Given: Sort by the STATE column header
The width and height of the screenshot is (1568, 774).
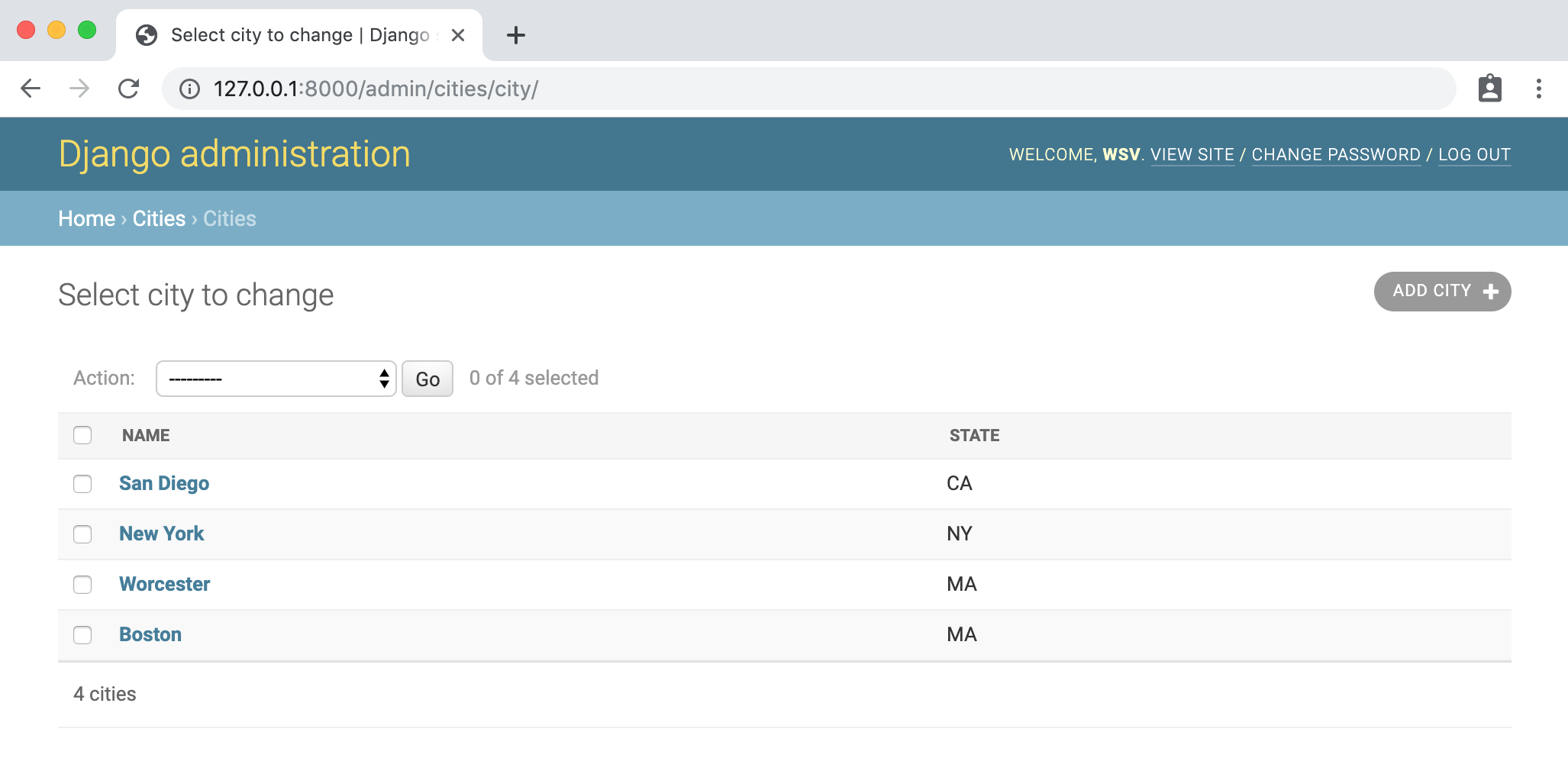Looking at the screenshot, I should coord(974,435).
